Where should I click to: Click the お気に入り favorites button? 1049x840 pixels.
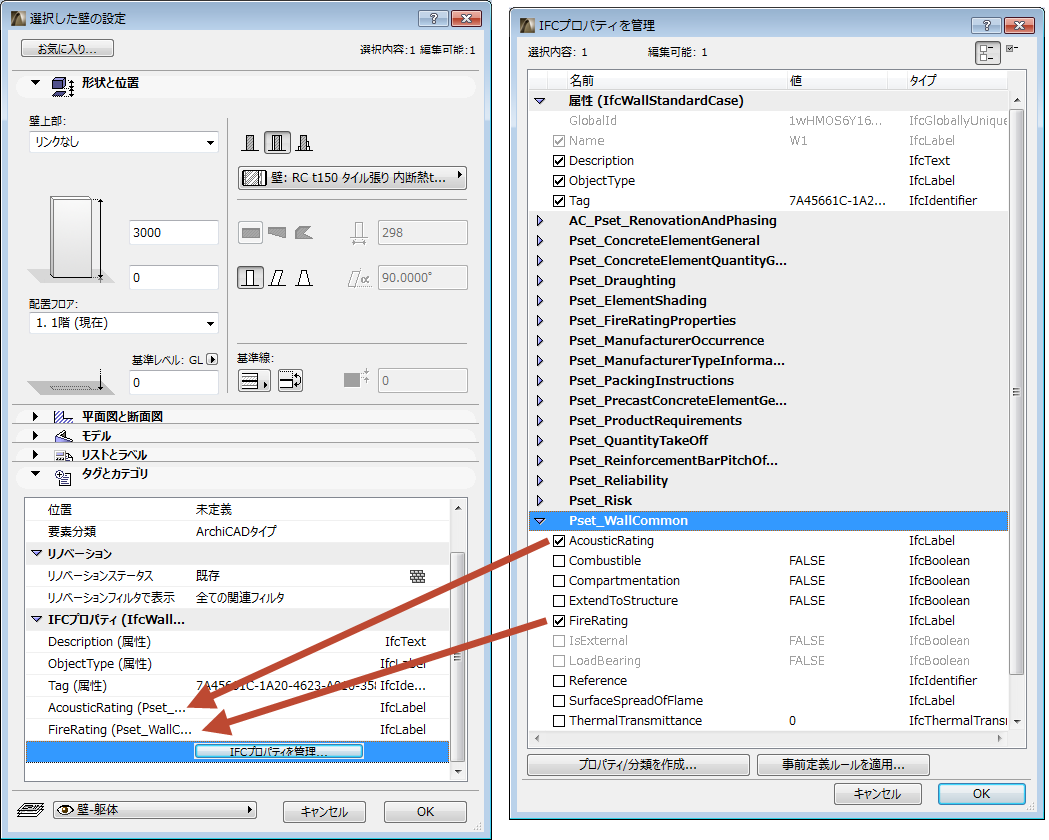tap(67, 49)
